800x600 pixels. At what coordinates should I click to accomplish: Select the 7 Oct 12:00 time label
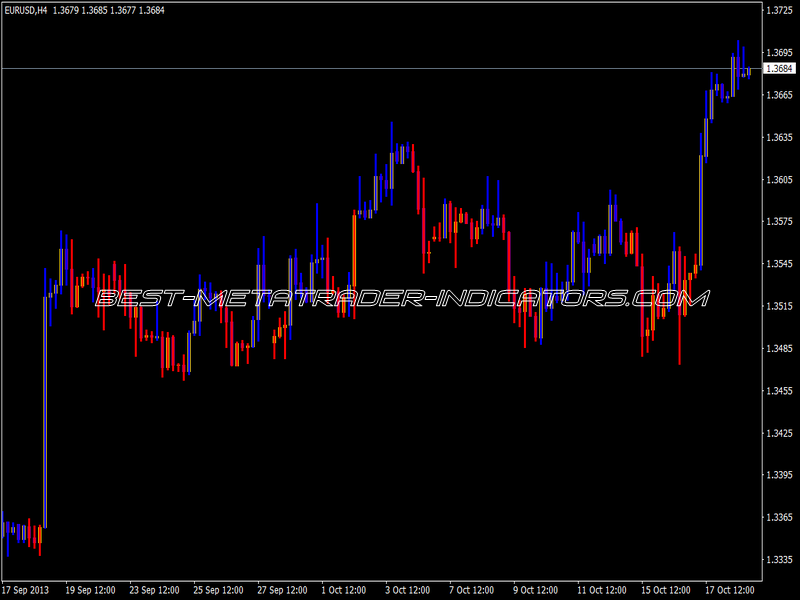(x=471, y=590)
